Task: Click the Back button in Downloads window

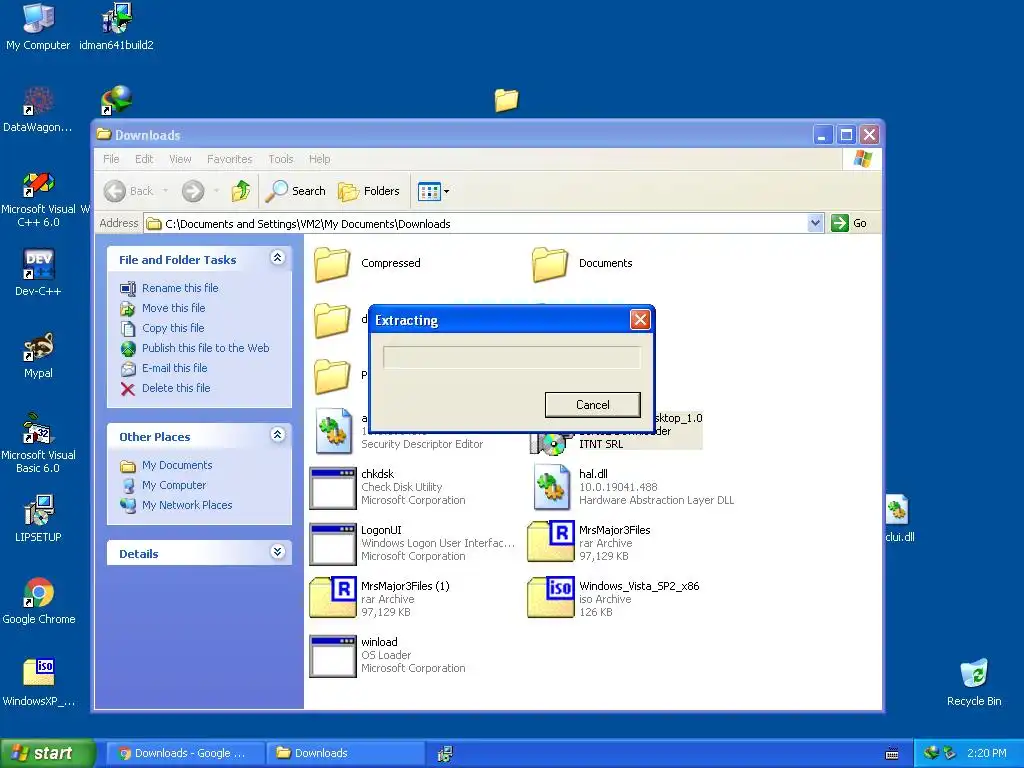Action: point(129,191)
